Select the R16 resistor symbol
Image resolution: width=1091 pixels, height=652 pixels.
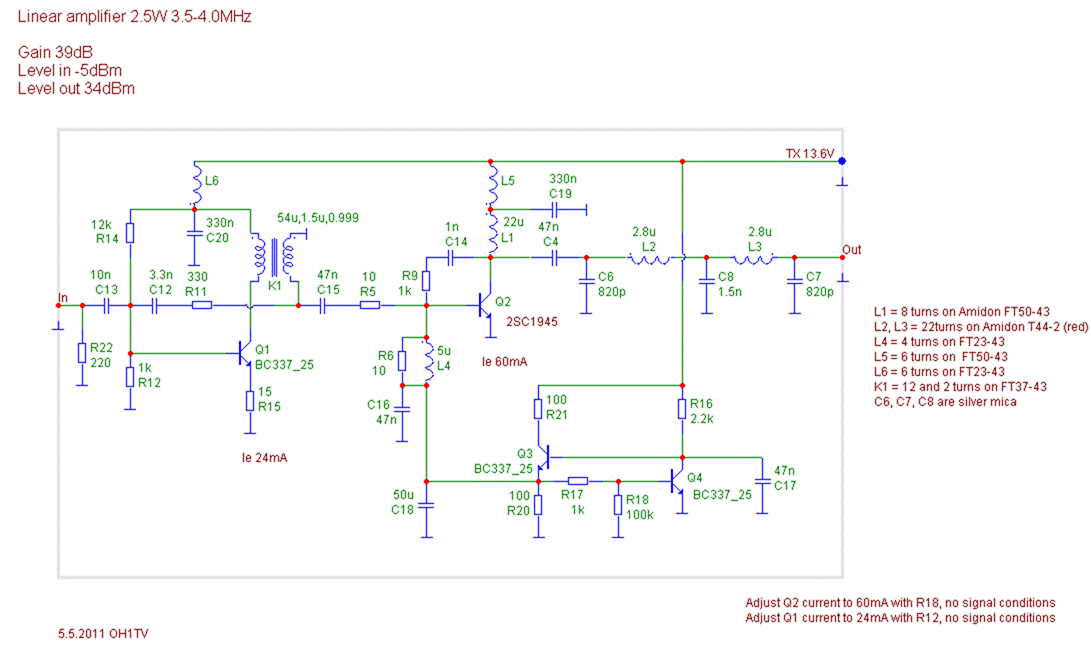(x=681, y=409)
